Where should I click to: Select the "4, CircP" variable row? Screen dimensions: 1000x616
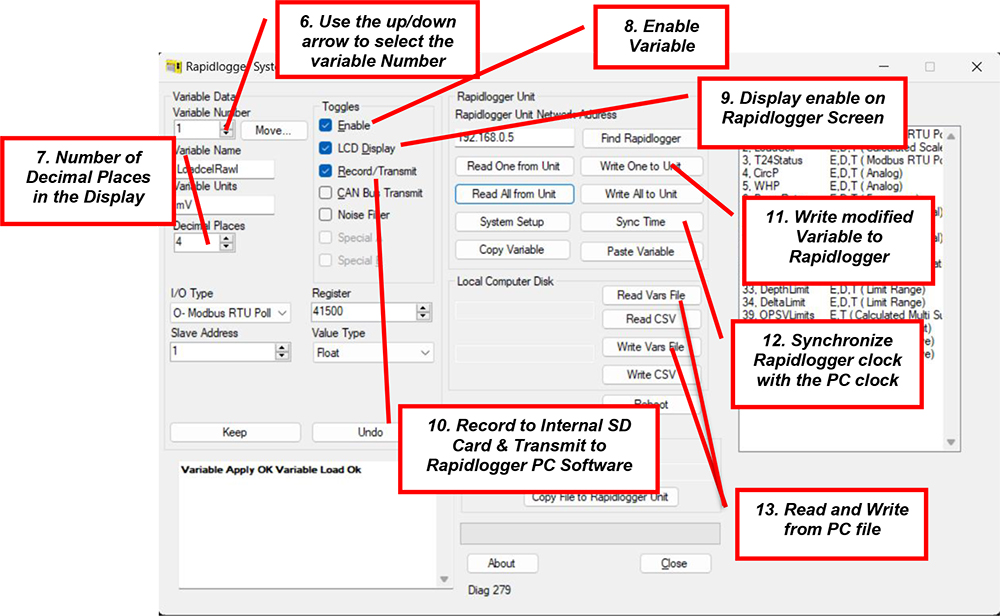tap(841, 173)
